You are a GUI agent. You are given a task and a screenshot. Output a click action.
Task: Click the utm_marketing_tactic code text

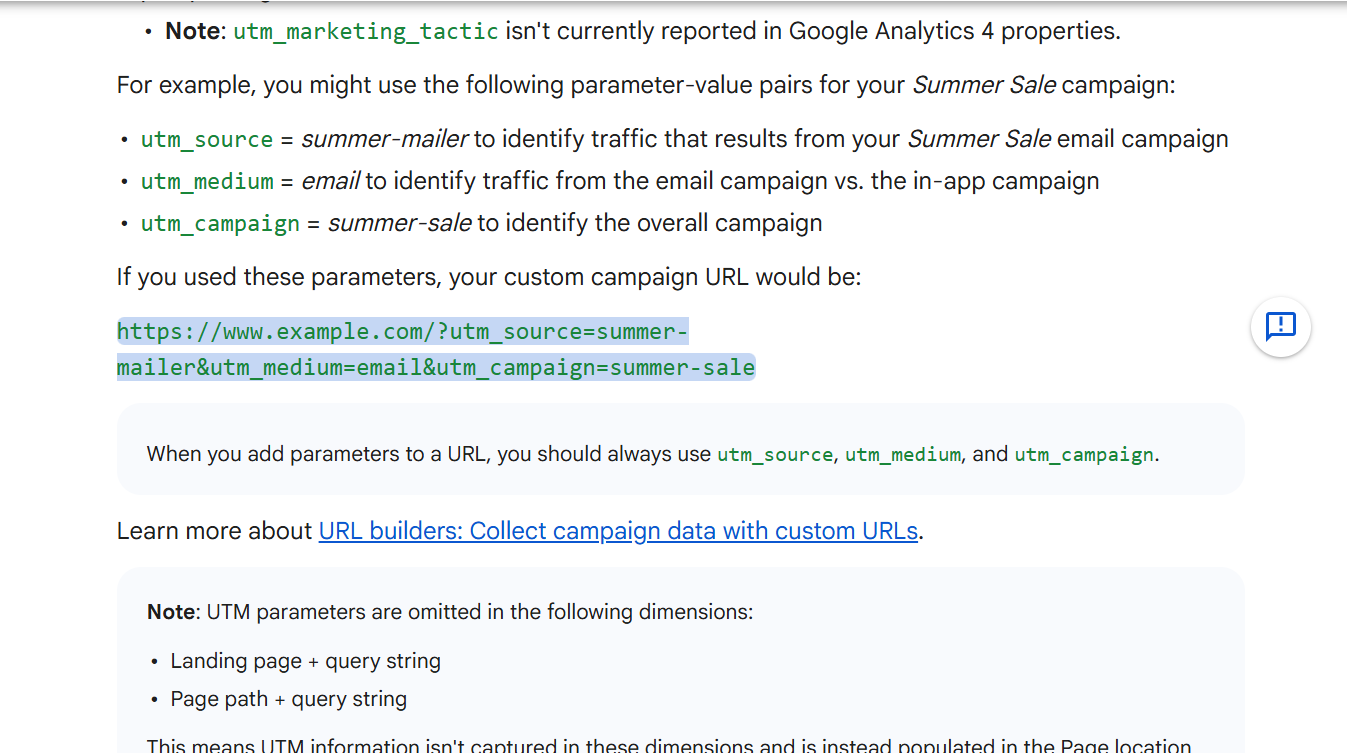366,31
